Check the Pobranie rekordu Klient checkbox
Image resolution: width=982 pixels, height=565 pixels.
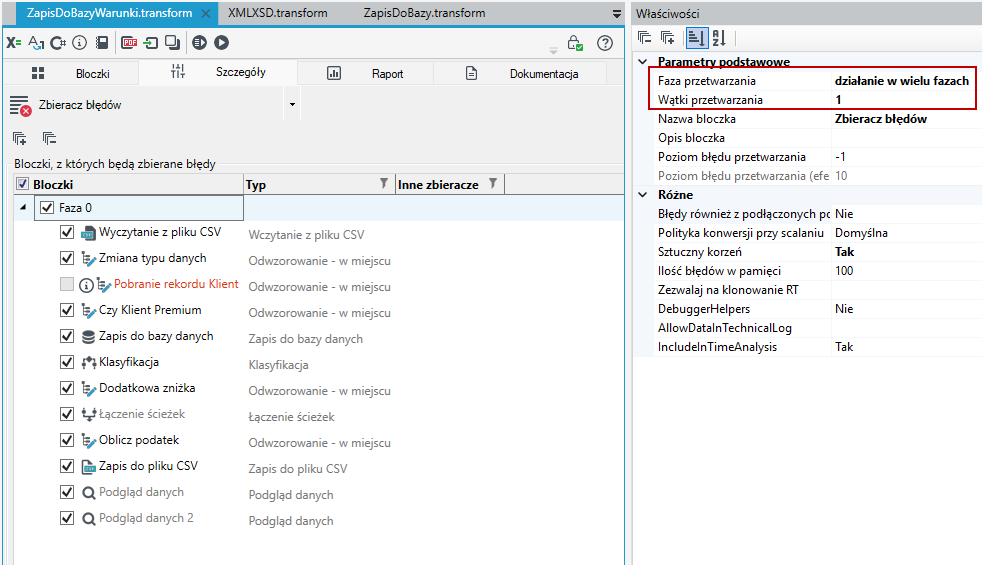point(67,284)
